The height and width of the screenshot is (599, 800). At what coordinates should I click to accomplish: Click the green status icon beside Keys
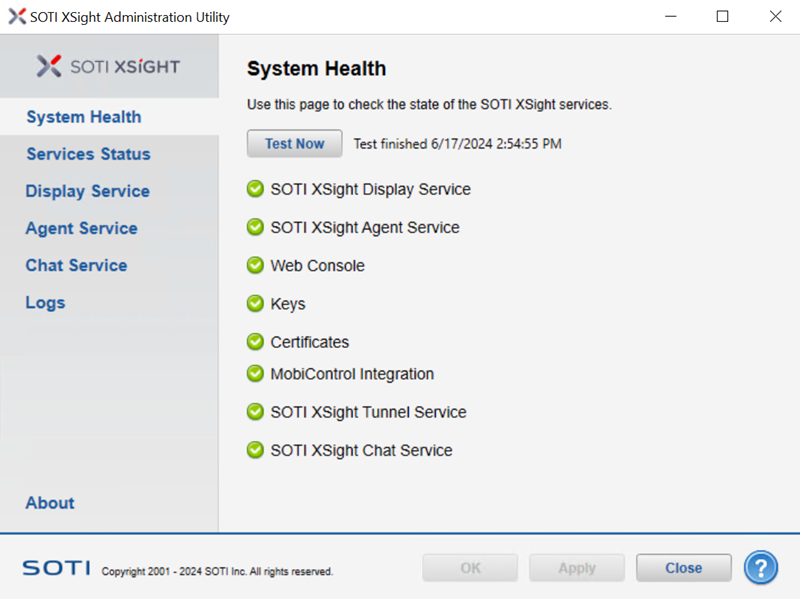(255, 304)
